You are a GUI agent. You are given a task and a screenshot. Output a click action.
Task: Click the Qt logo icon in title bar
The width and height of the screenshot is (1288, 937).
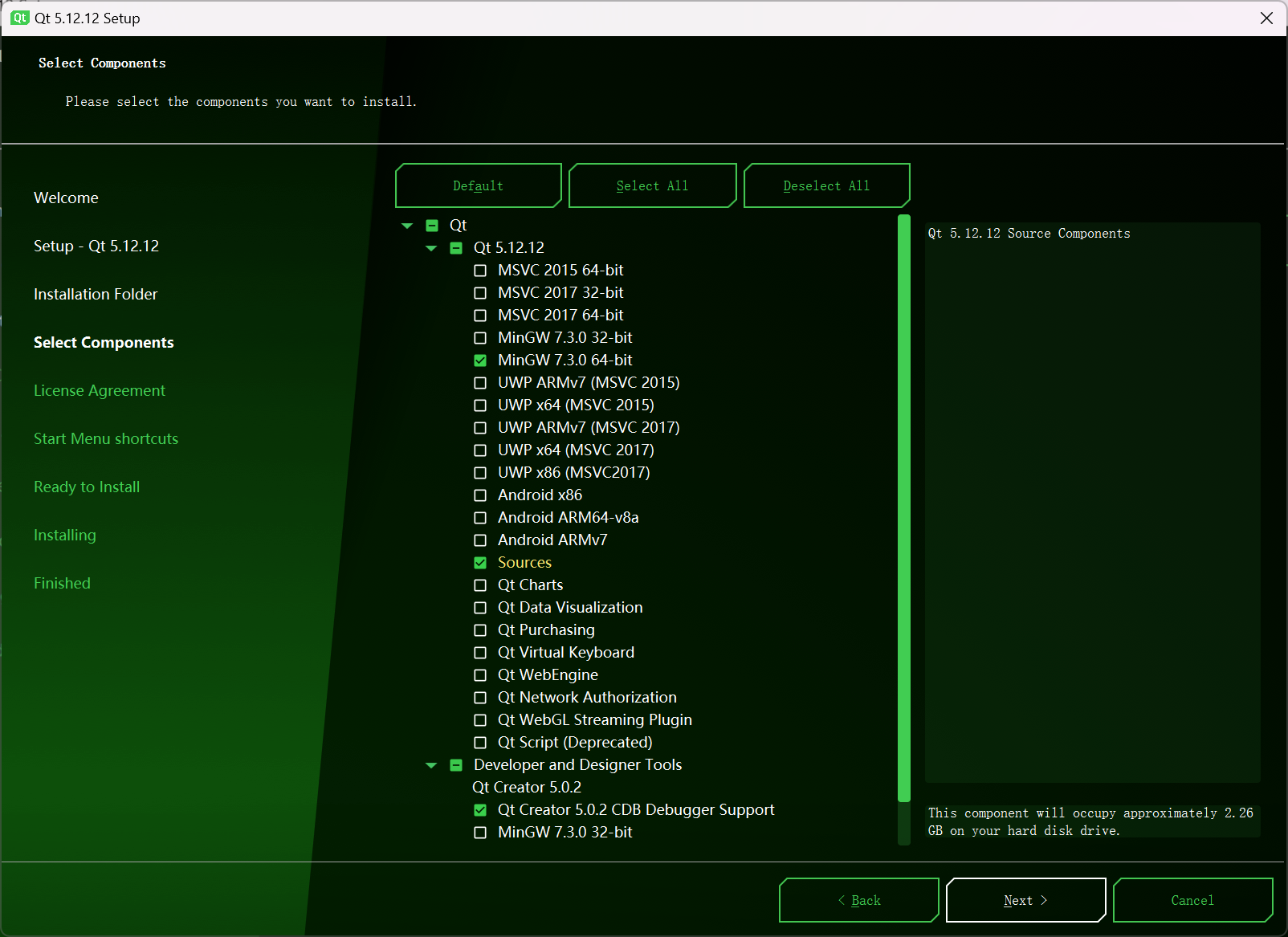click(x=20, y=18)
